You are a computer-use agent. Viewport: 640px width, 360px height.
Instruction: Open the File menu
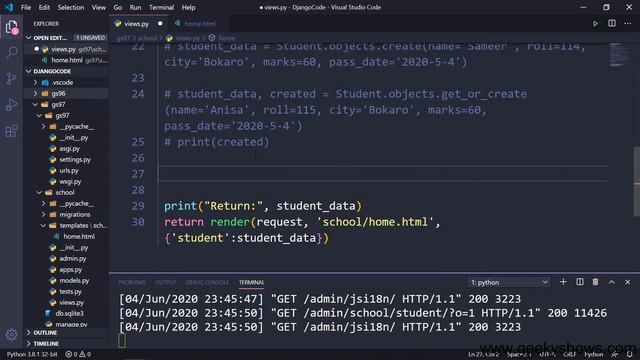(x=26, y=7)
